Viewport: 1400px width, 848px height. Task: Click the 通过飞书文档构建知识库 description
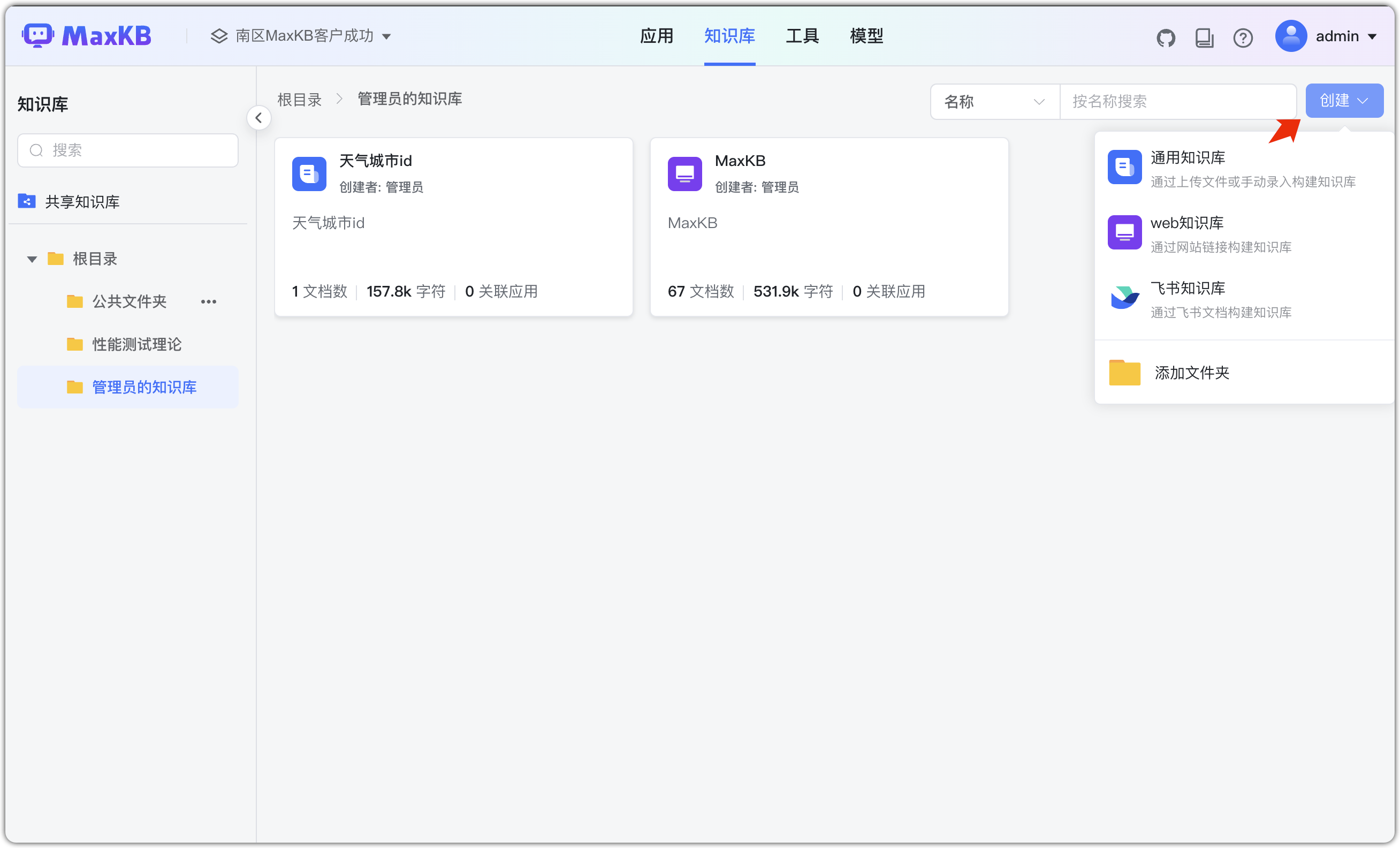pos(1221,312)
